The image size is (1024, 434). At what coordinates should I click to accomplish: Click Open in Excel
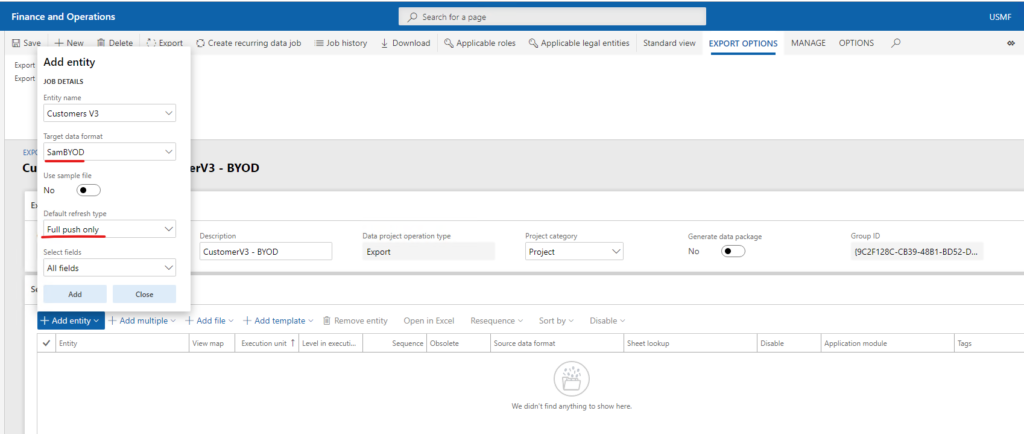pos(428,320)
